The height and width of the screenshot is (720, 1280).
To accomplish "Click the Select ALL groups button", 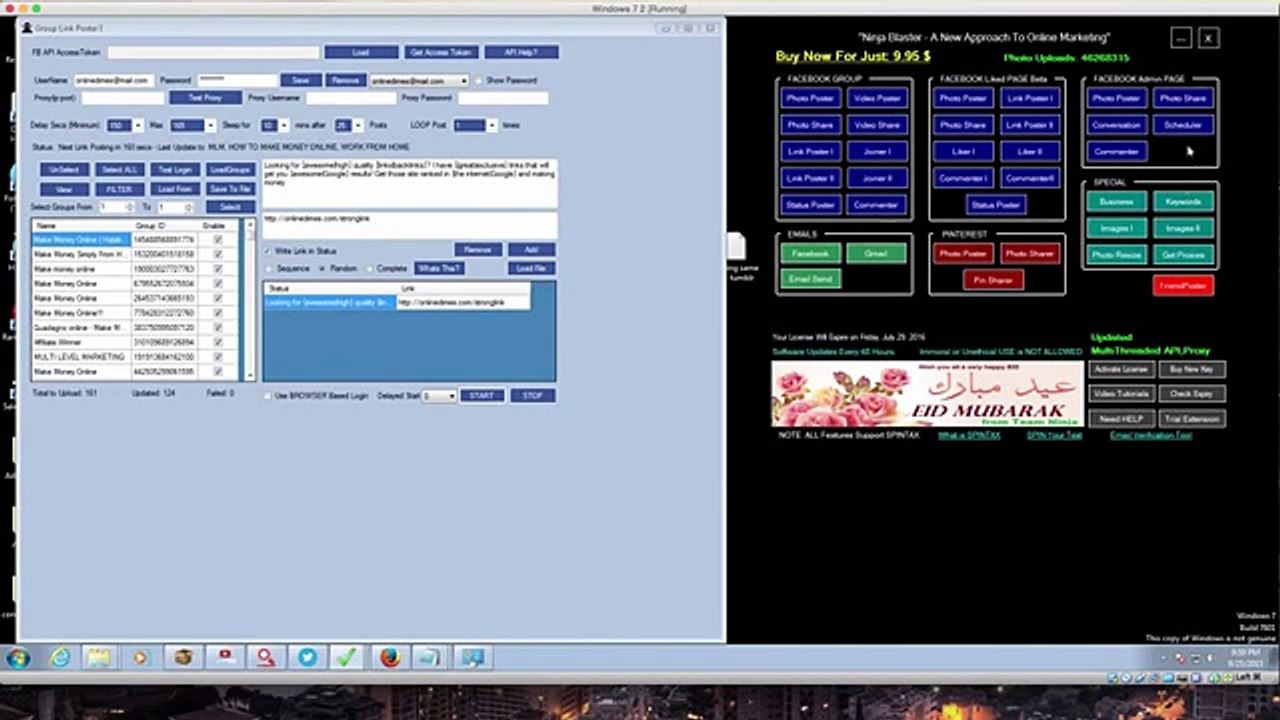I will (x=119, y=170).
